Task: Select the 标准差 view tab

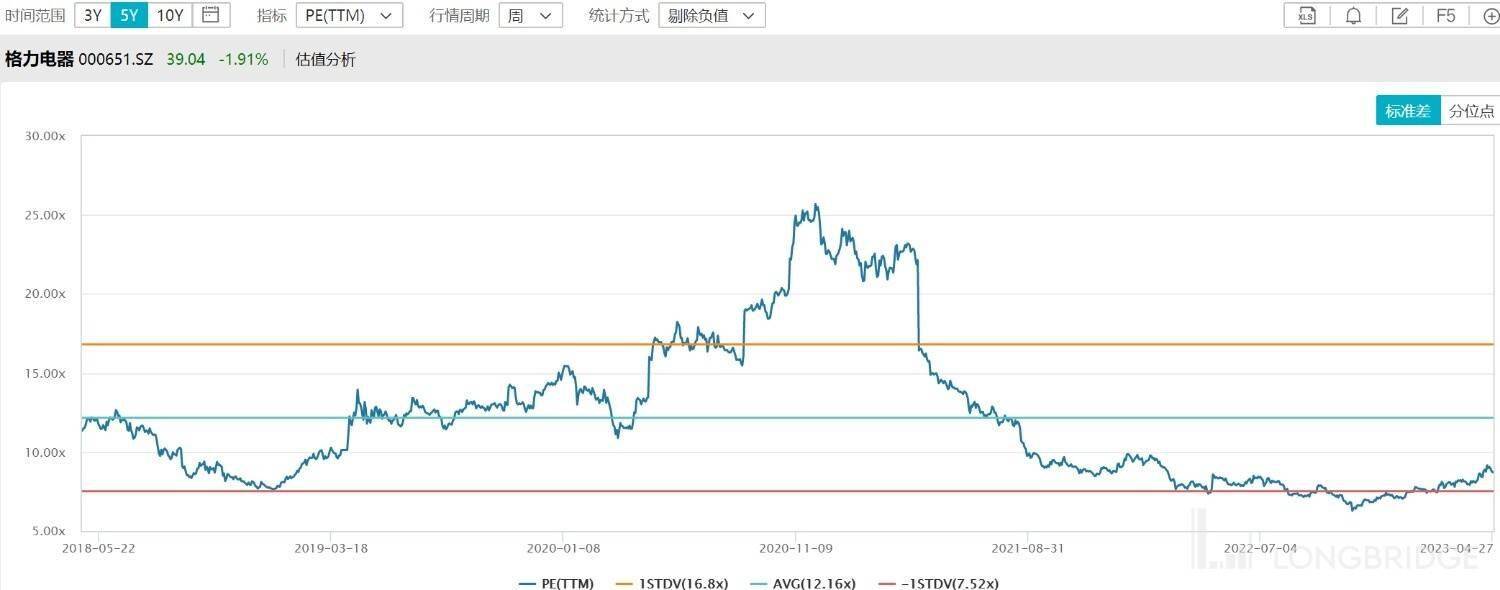Action: pos(1408,111)
